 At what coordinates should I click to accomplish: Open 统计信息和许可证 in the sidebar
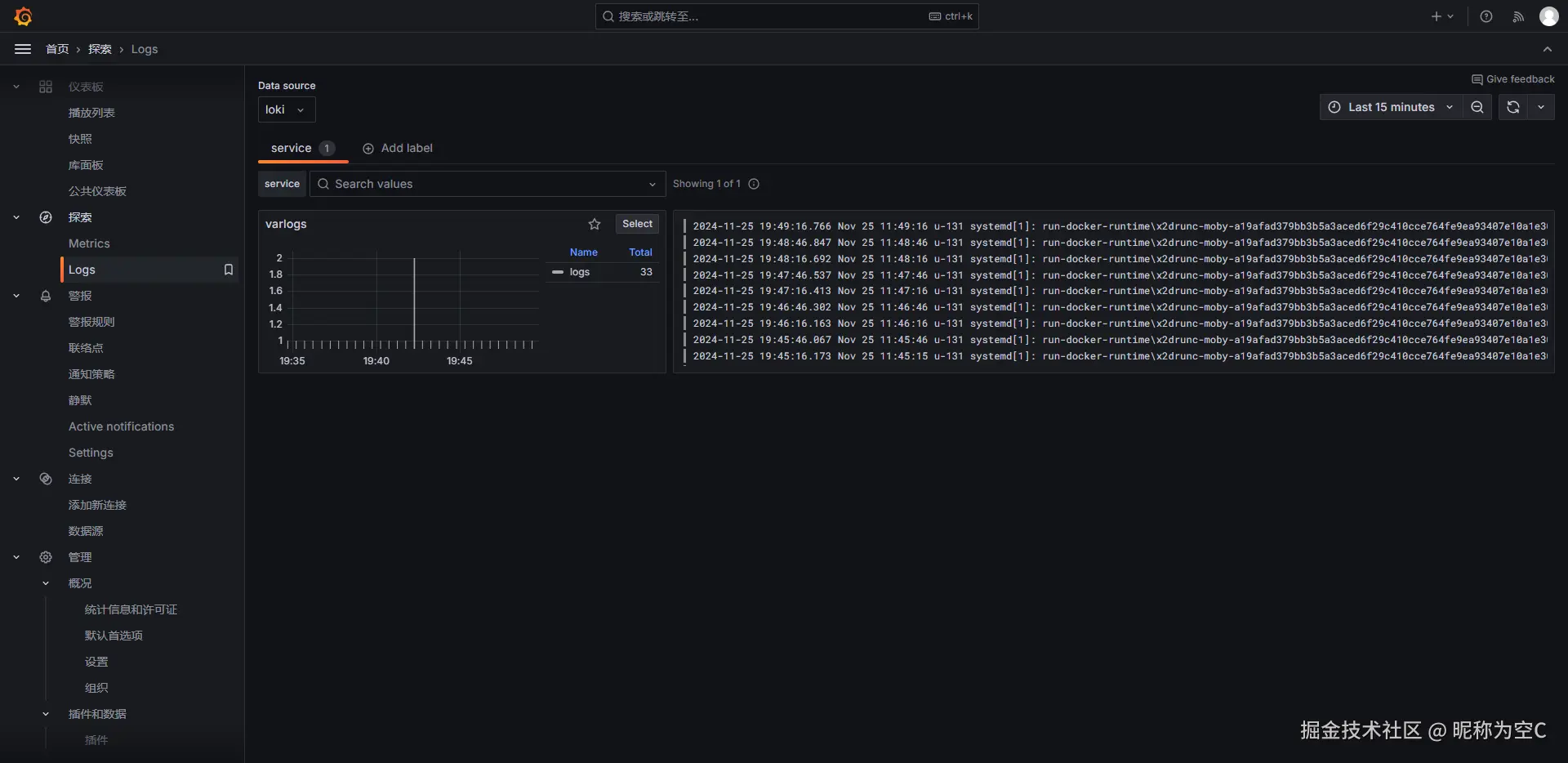(131, 609)
